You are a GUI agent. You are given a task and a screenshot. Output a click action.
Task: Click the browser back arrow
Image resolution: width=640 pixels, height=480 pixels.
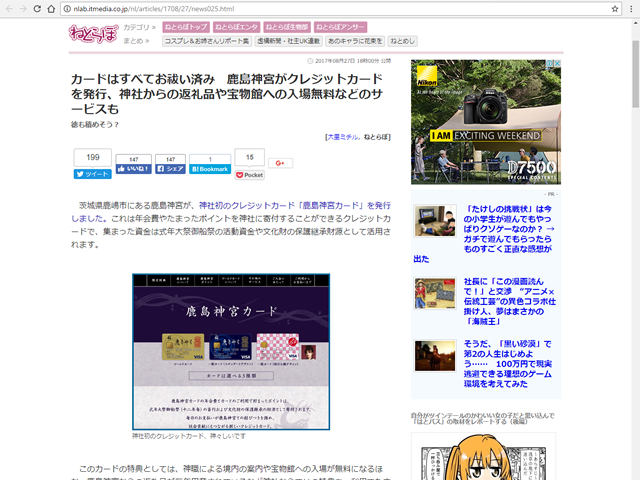pyautogui.click(x=11, y=8)
